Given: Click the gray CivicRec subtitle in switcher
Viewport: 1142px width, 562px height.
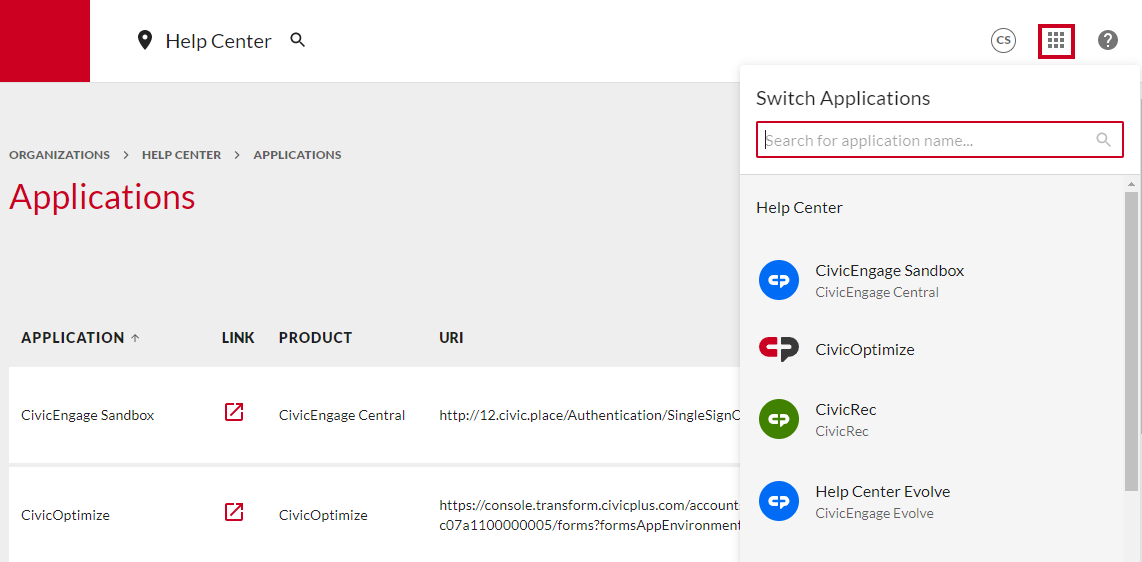Looking at the screenshot, I should (x=842, y=431).
